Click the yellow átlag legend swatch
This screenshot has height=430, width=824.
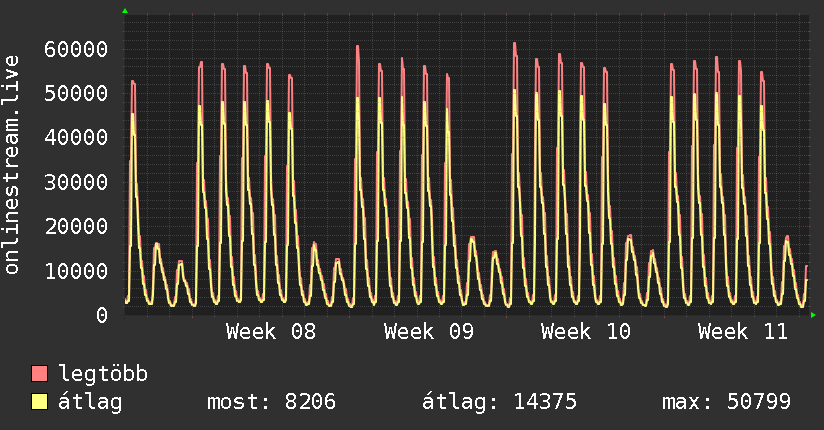(39, 402)
